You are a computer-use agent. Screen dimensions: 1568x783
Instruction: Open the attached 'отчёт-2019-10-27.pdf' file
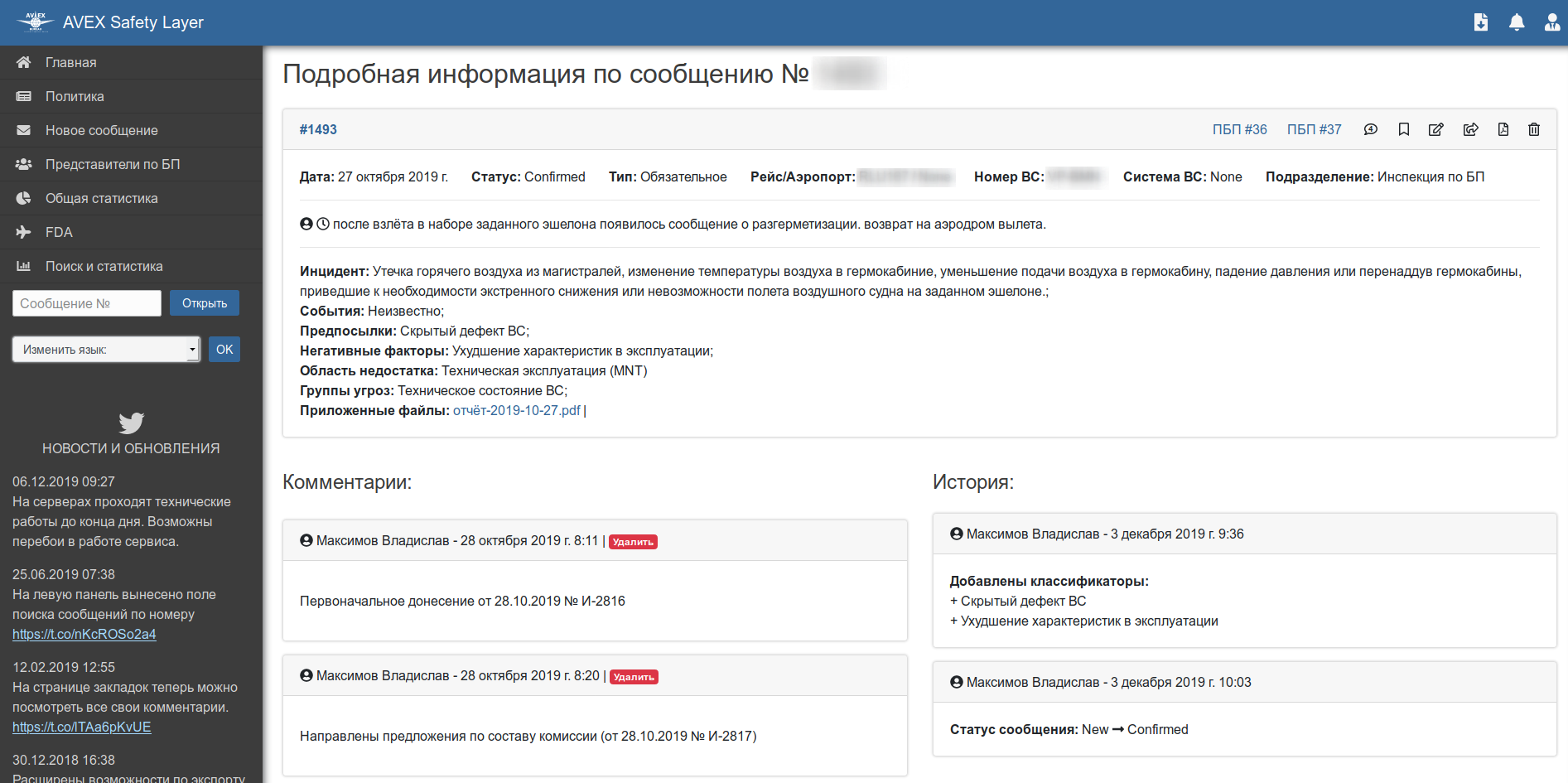(x=518, y=410)
